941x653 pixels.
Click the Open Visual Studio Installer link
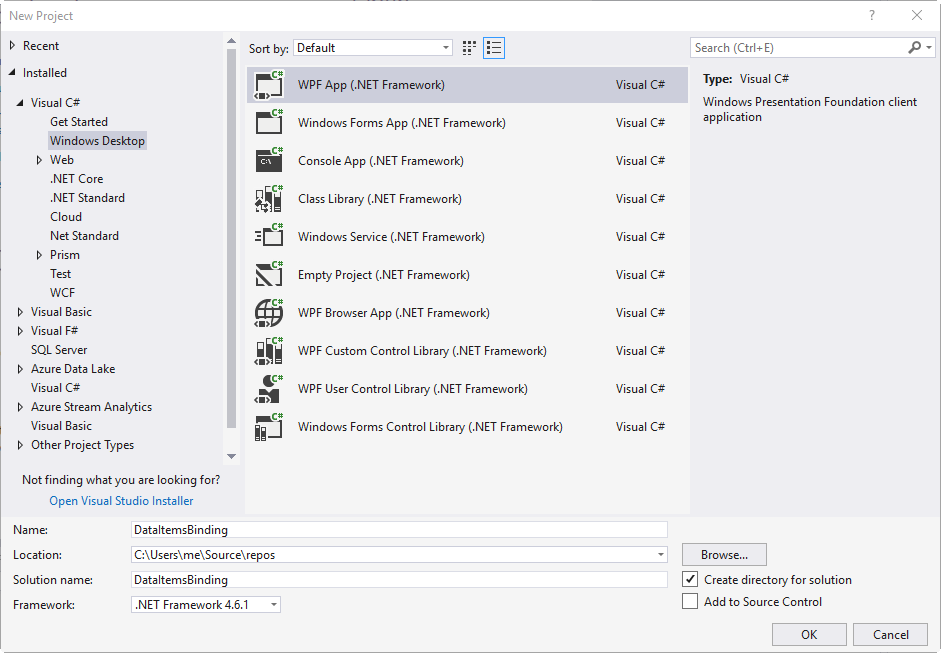coord(120,500)
